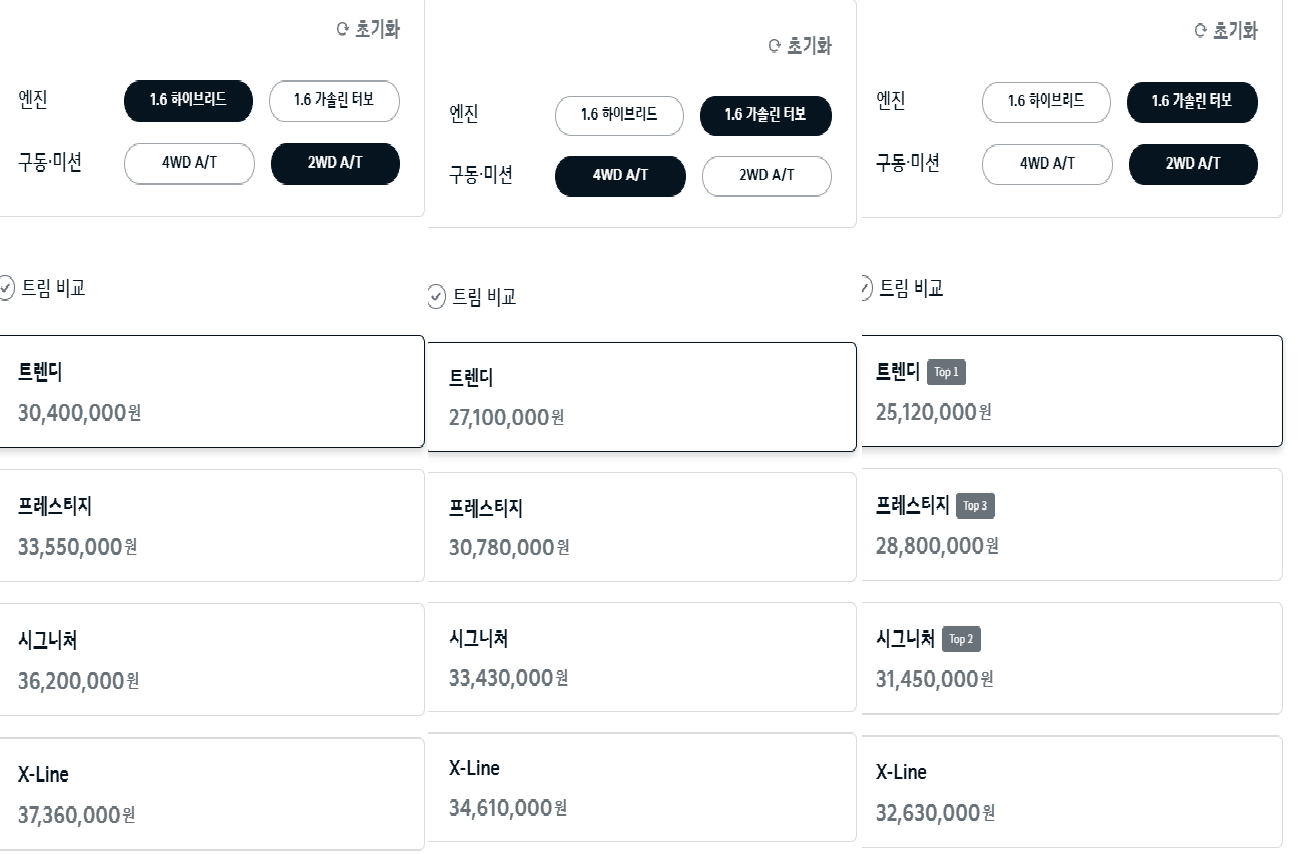Click the 초기화 reset icon in the middle panel
1301x854 pixels.
[774, 46]
